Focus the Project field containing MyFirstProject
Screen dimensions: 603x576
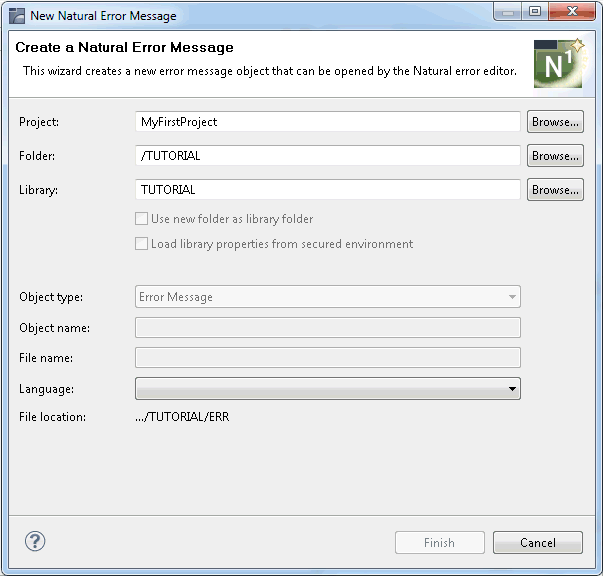point(327,122)
